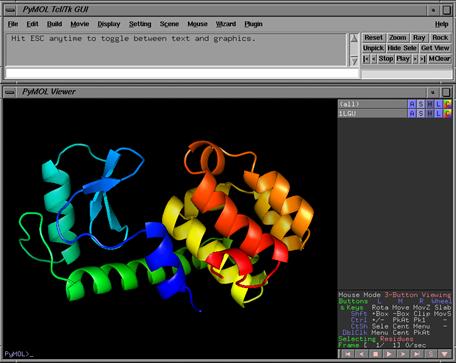The image size is (456, 363).
Task: Jump to last frame in Tcl/Tk GUI
Action: 423,59
